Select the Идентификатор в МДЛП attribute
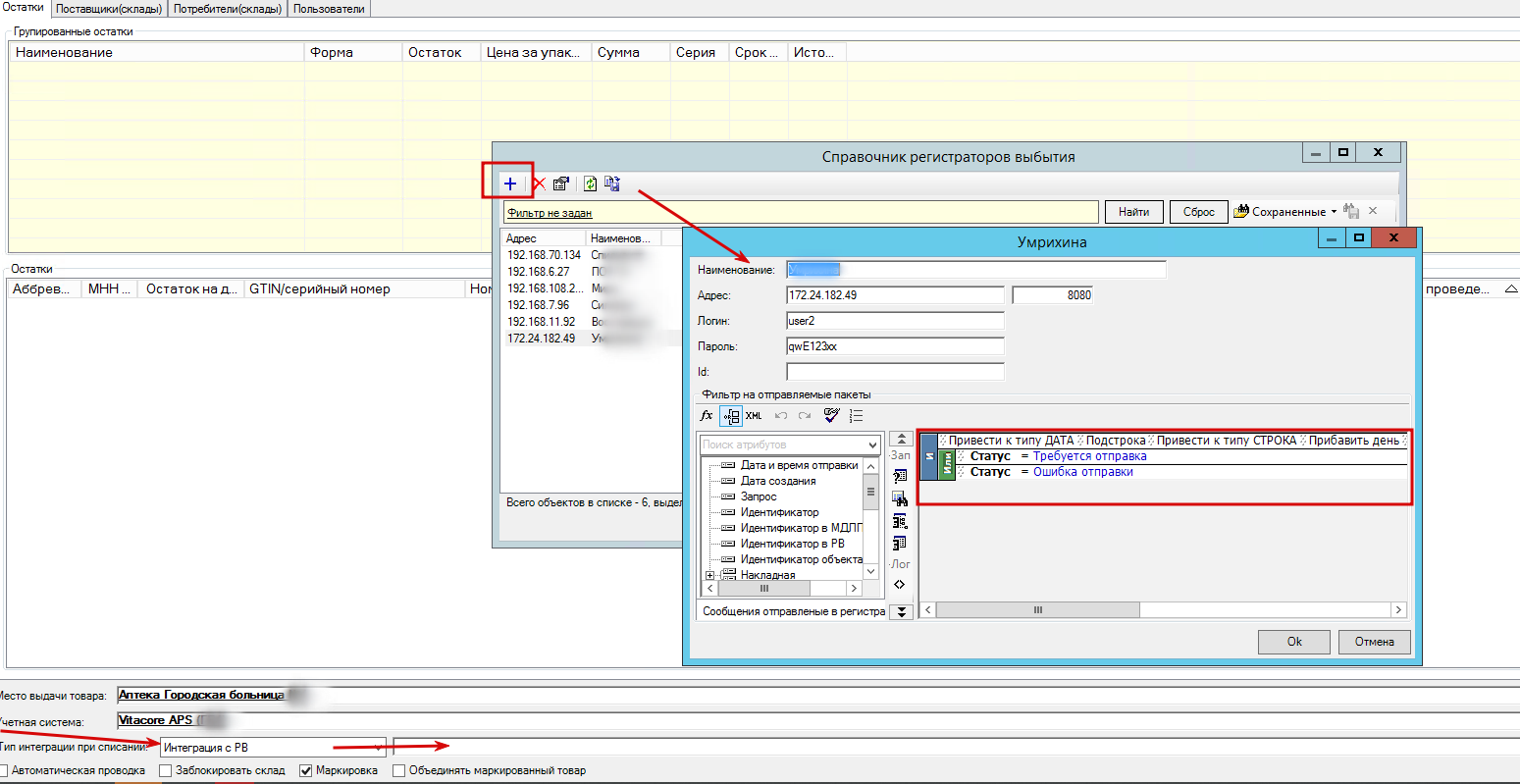 click(801, 528)
